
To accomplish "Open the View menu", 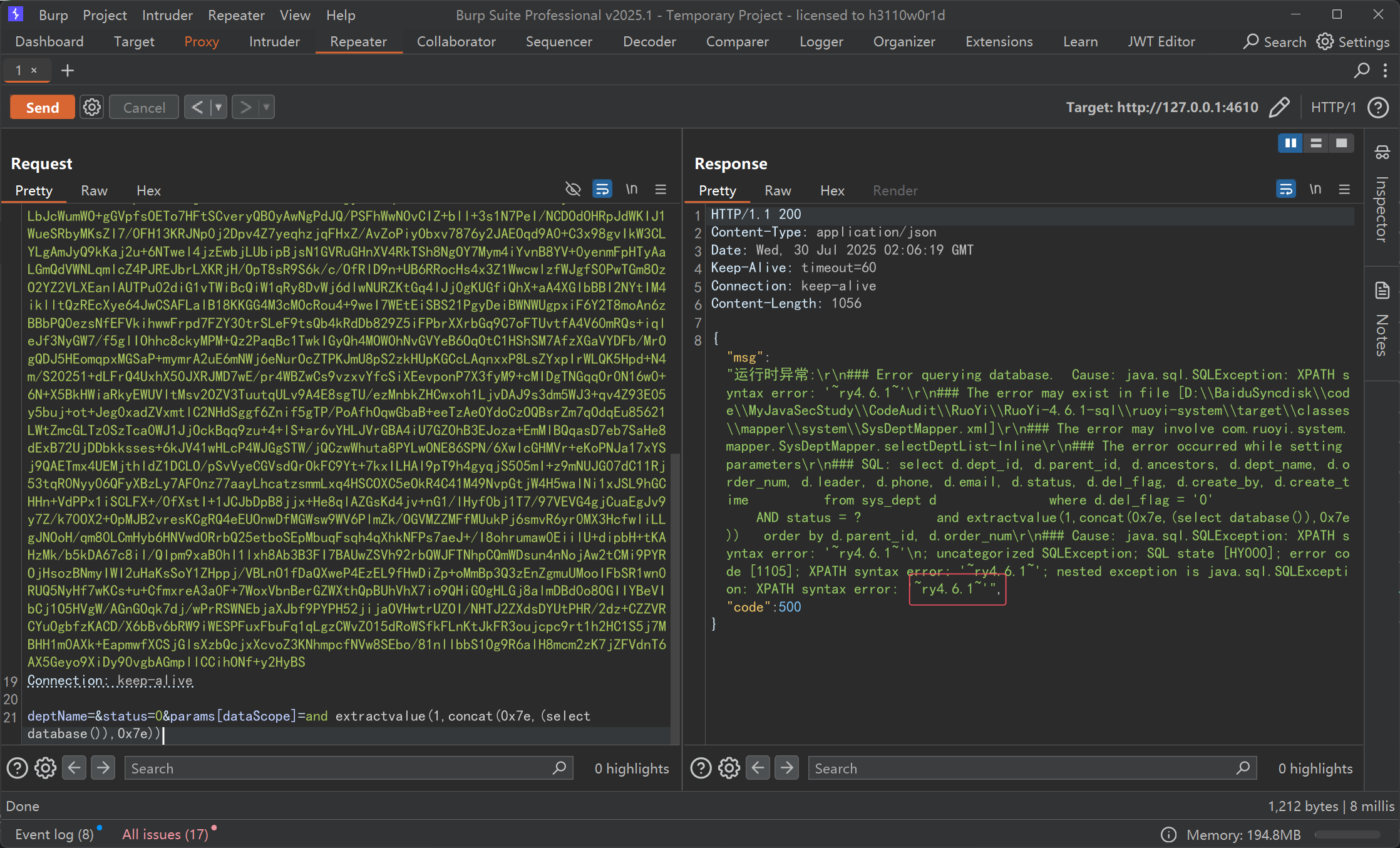I will (x=295, y=15).
